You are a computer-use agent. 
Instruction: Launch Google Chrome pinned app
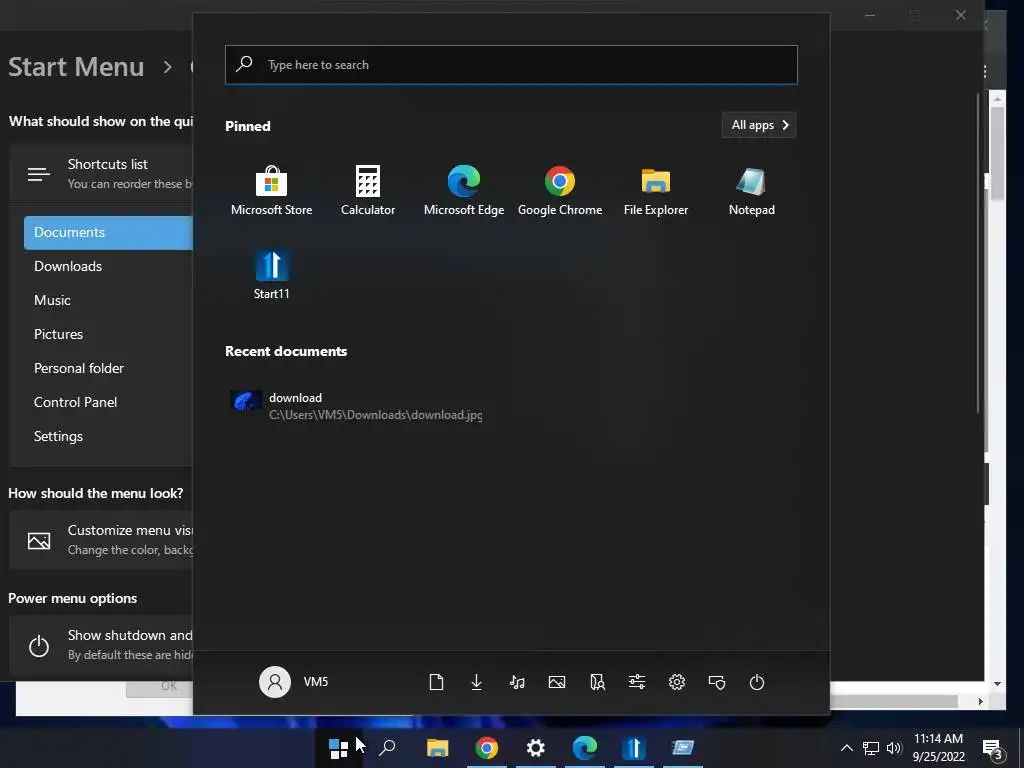[560, 190]
